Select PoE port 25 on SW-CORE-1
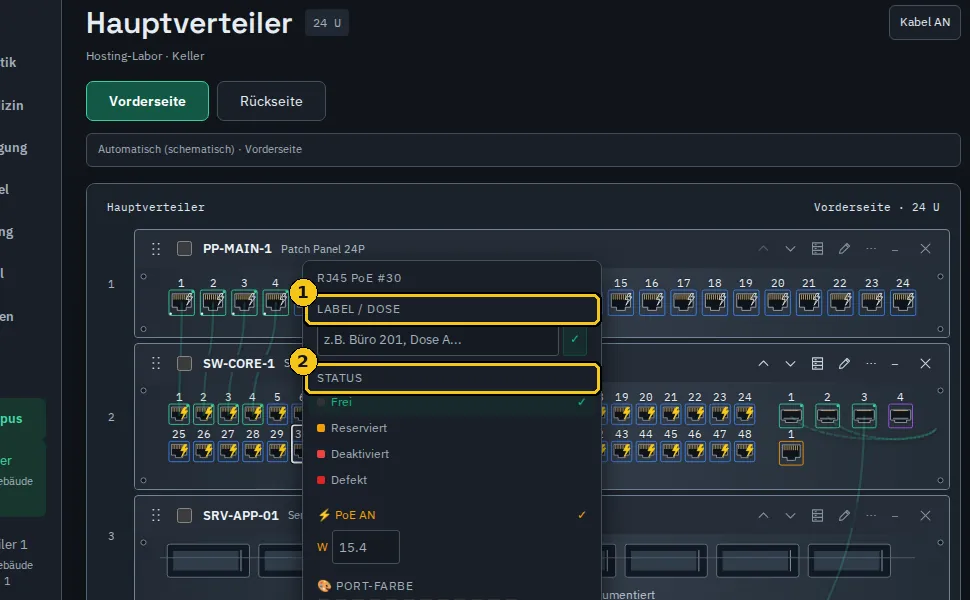The image size is (970, 600). click(179, 452)
